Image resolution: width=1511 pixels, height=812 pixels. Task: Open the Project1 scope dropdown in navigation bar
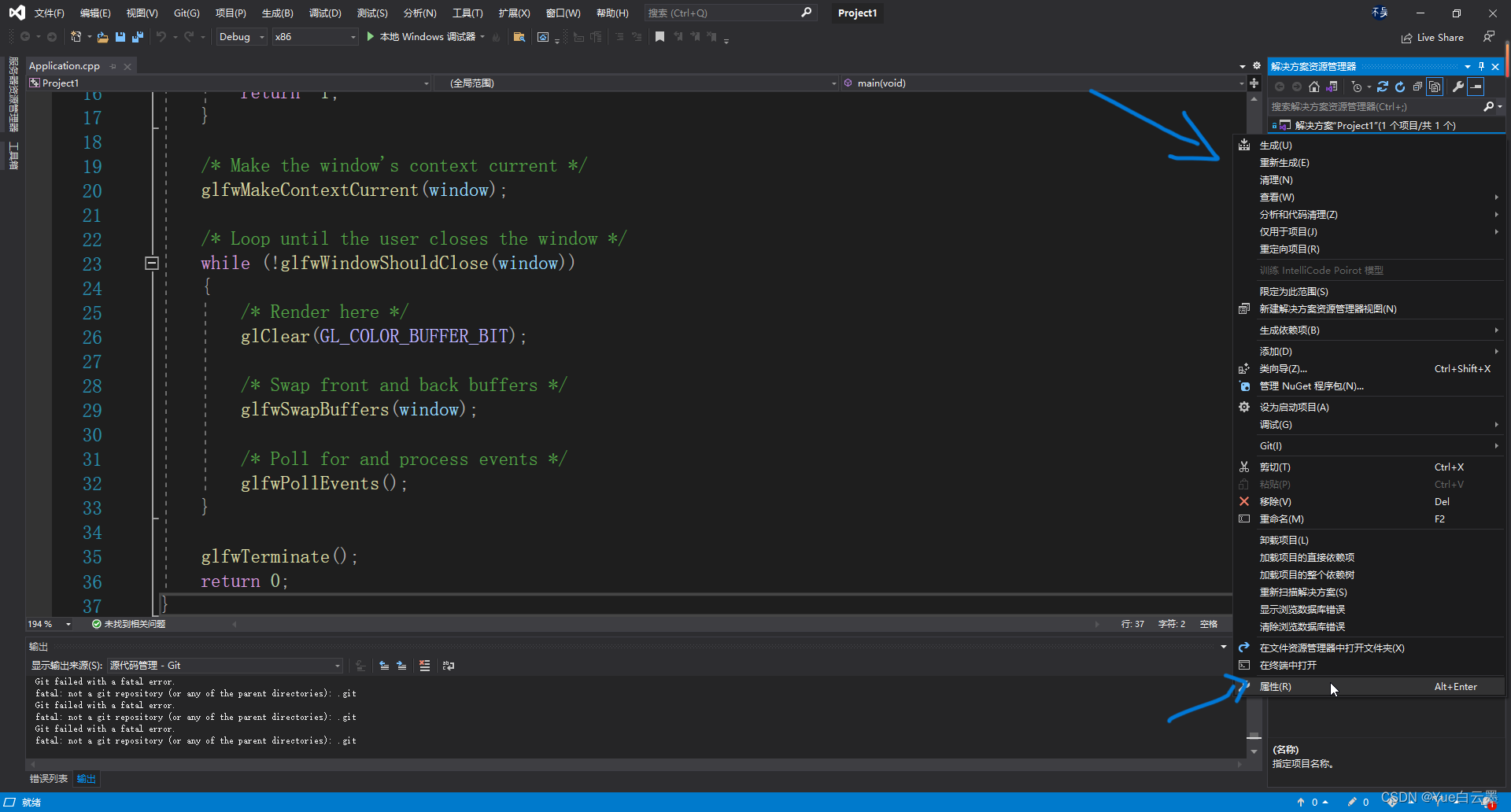tap(229, 83)
